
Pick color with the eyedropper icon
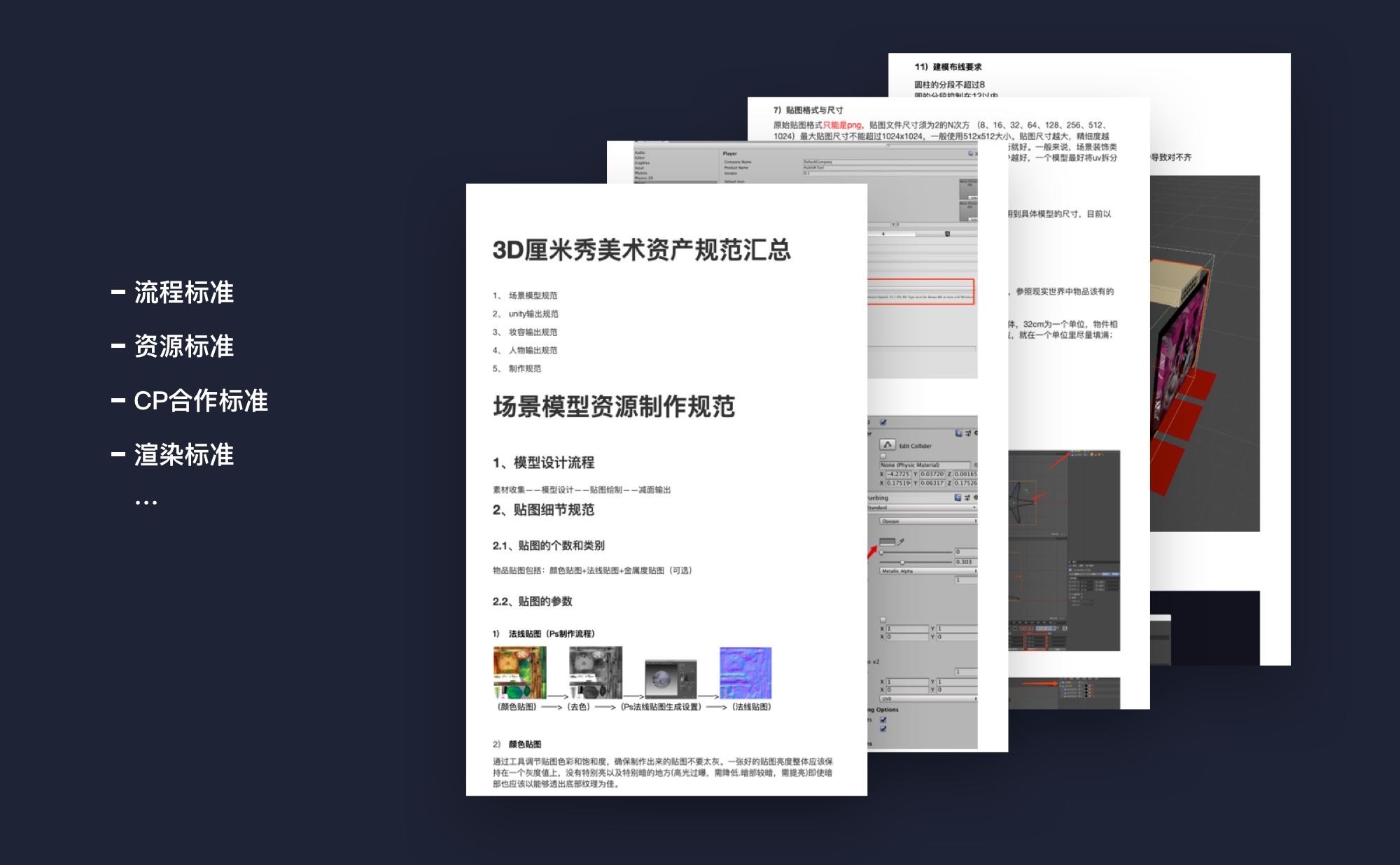click(901, 542)
